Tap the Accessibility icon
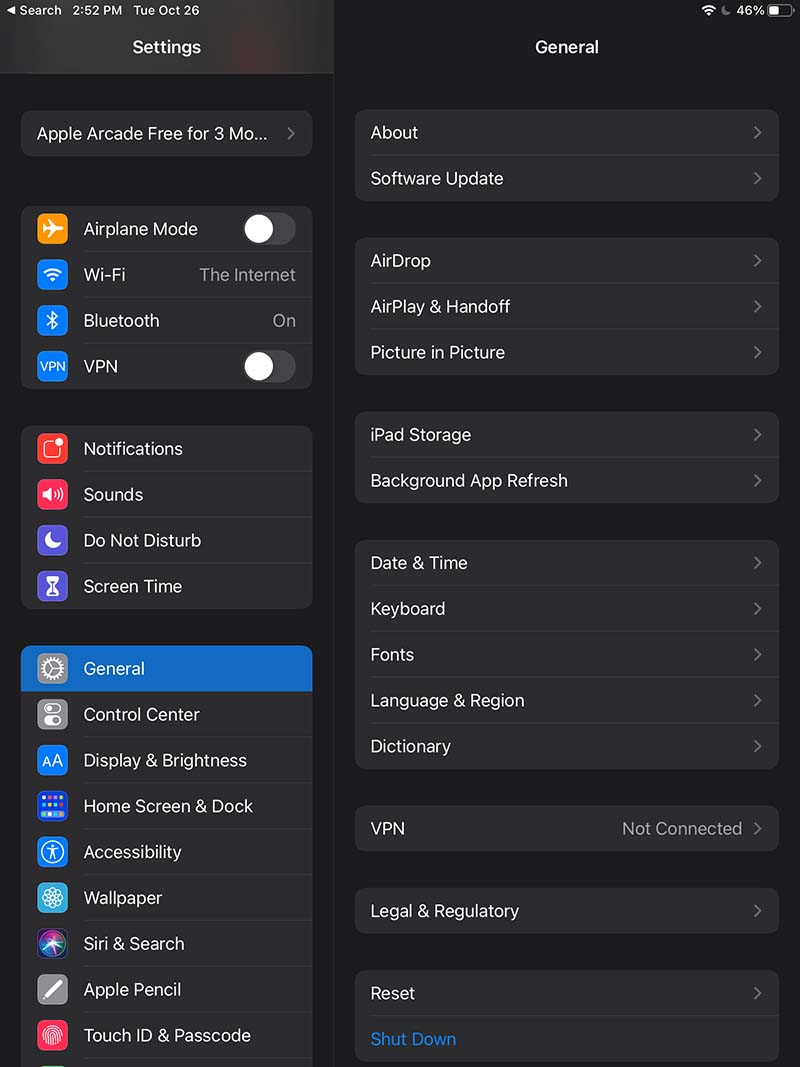 click(53, 852)
